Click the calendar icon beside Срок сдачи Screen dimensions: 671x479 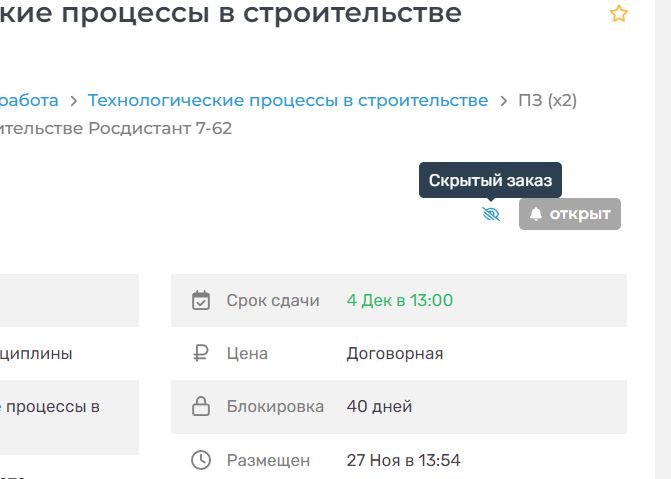[201, 300]
